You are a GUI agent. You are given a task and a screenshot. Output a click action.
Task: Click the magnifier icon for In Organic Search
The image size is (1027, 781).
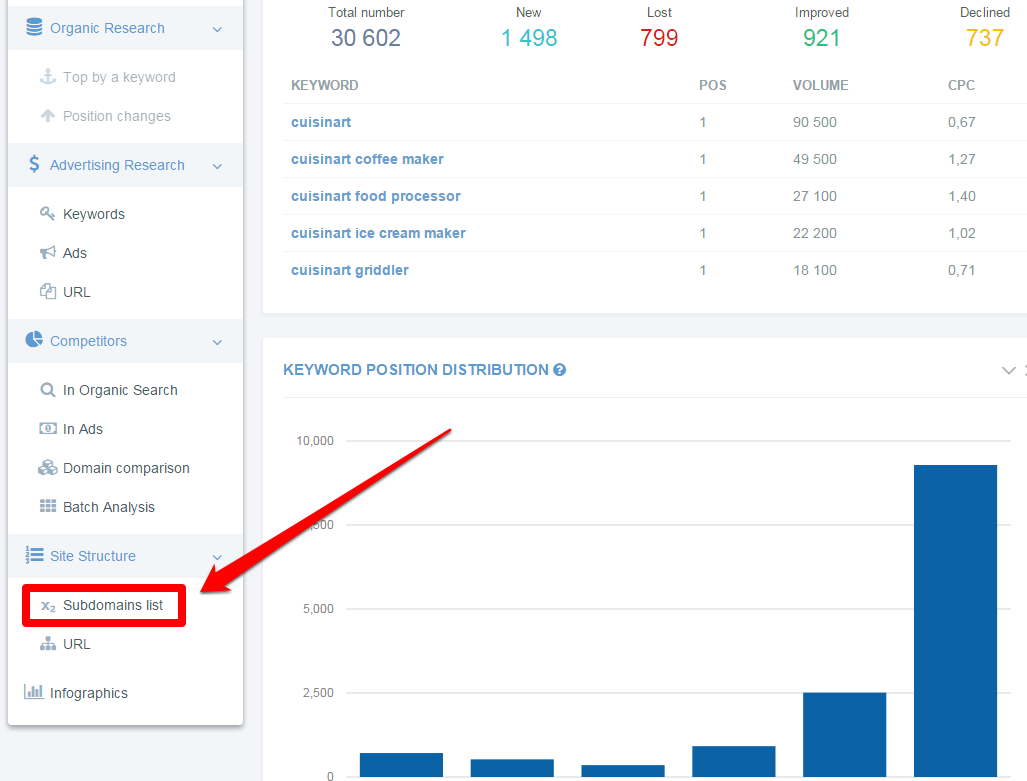tap(48, 390)
